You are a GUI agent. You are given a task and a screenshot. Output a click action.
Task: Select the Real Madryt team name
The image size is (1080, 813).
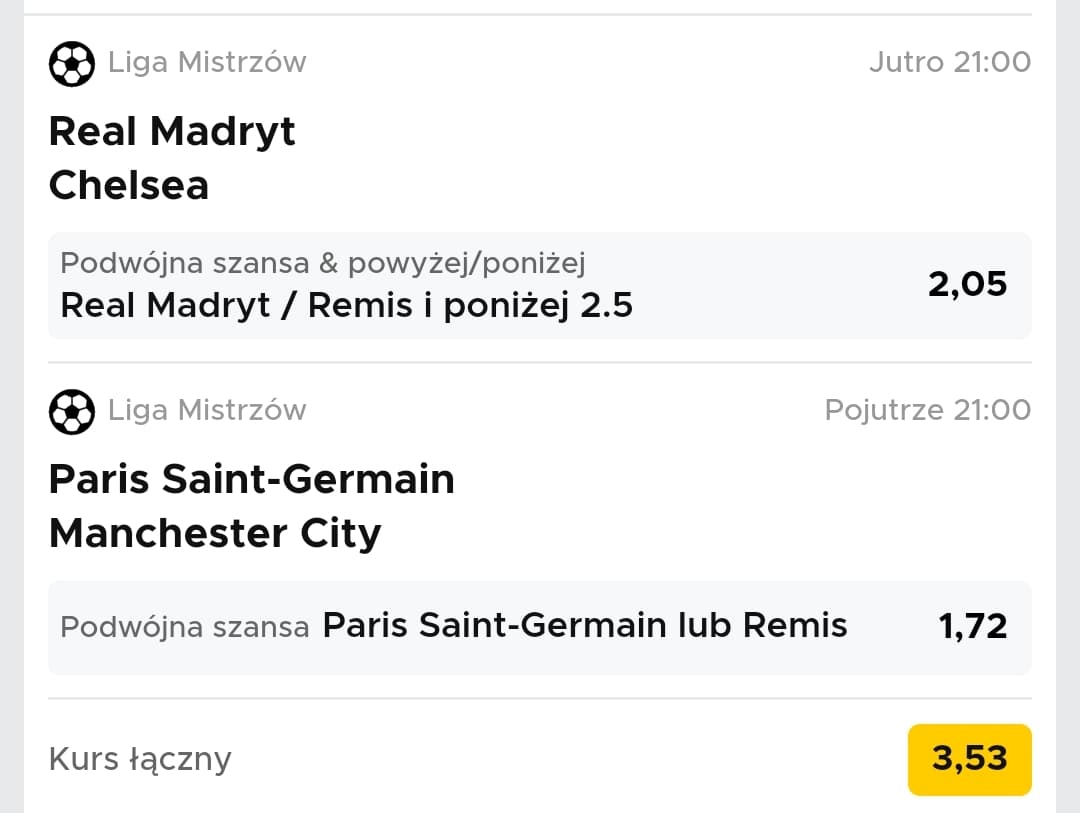(172, 132)
